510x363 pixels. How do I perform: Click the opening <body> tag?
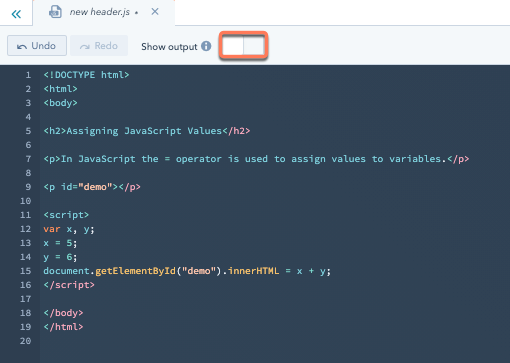pos(60,103)
